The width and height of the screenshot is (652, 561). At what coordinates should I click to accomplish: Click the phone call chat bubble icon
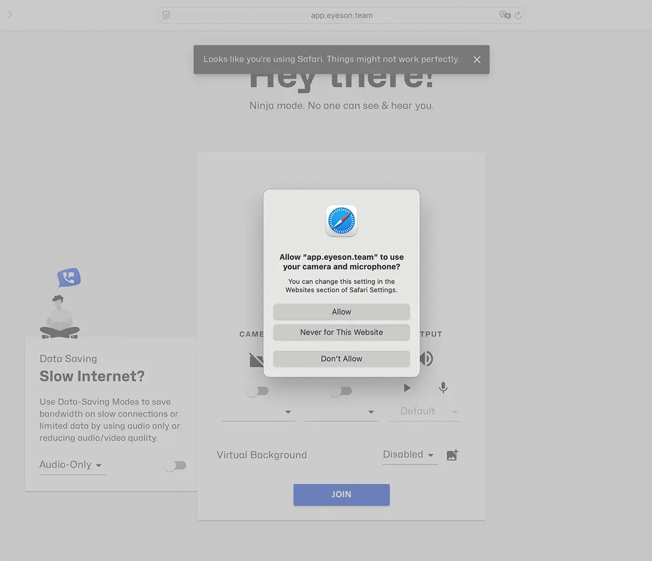69,277
